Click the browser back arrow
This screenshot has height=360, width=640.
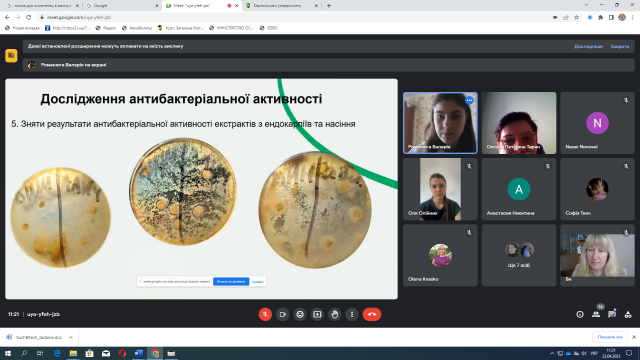point(7,17)
